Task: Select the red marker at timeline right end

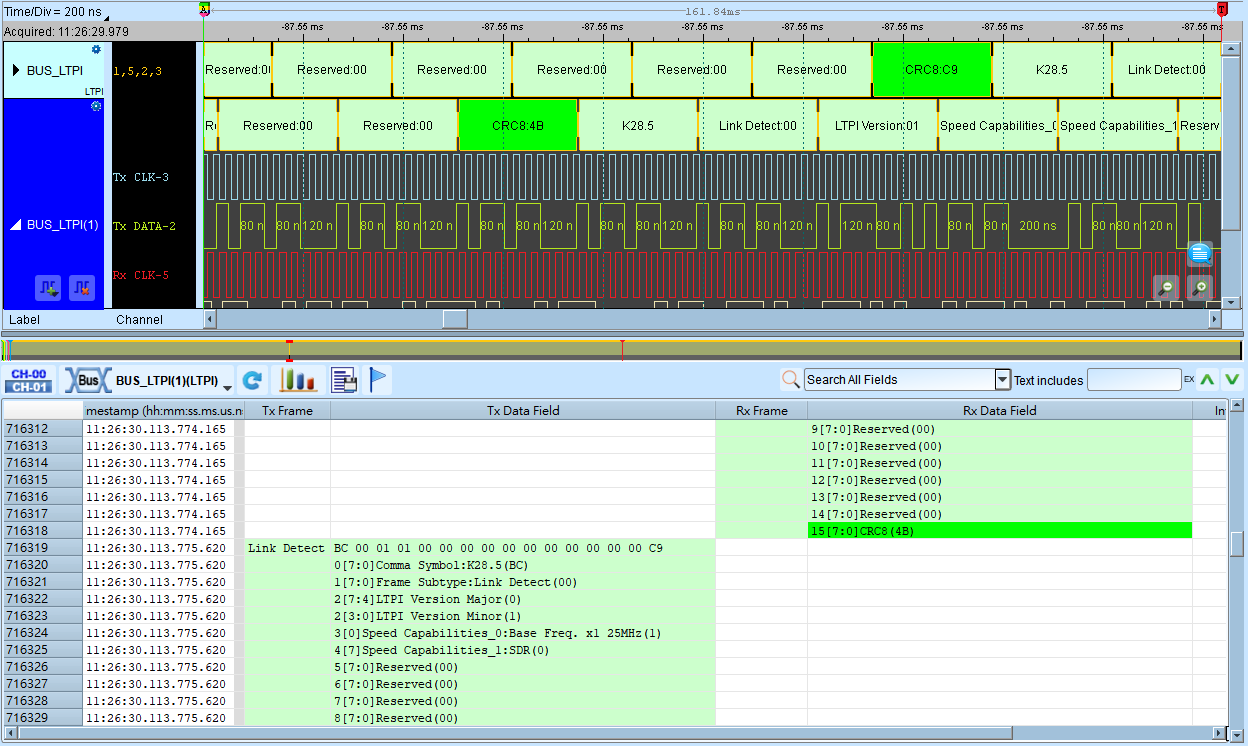Action: pos(1222,9)
